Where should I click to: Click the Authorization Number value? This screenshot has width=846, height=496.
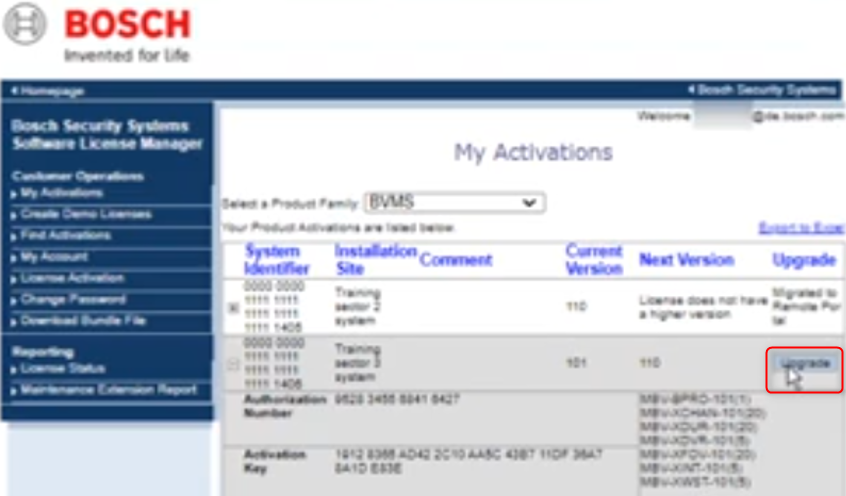point(397,399)
